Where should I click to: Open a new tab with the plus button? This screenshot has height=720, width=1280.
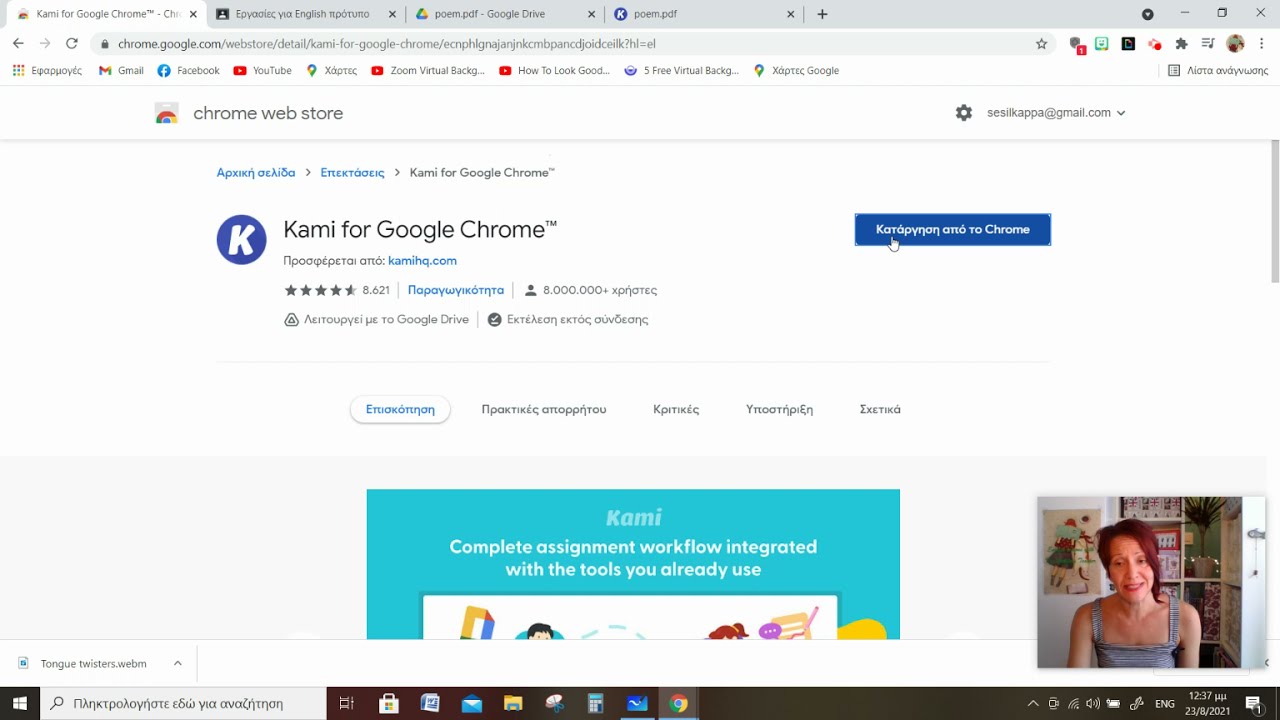822,14
